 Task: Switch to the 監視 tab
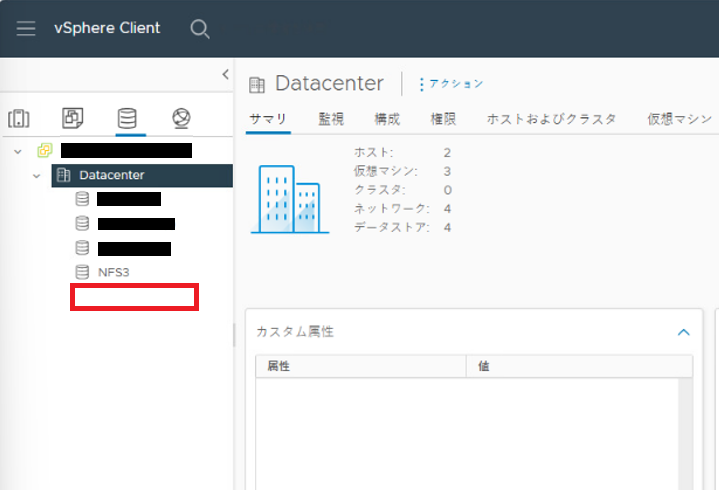(331, 119)
